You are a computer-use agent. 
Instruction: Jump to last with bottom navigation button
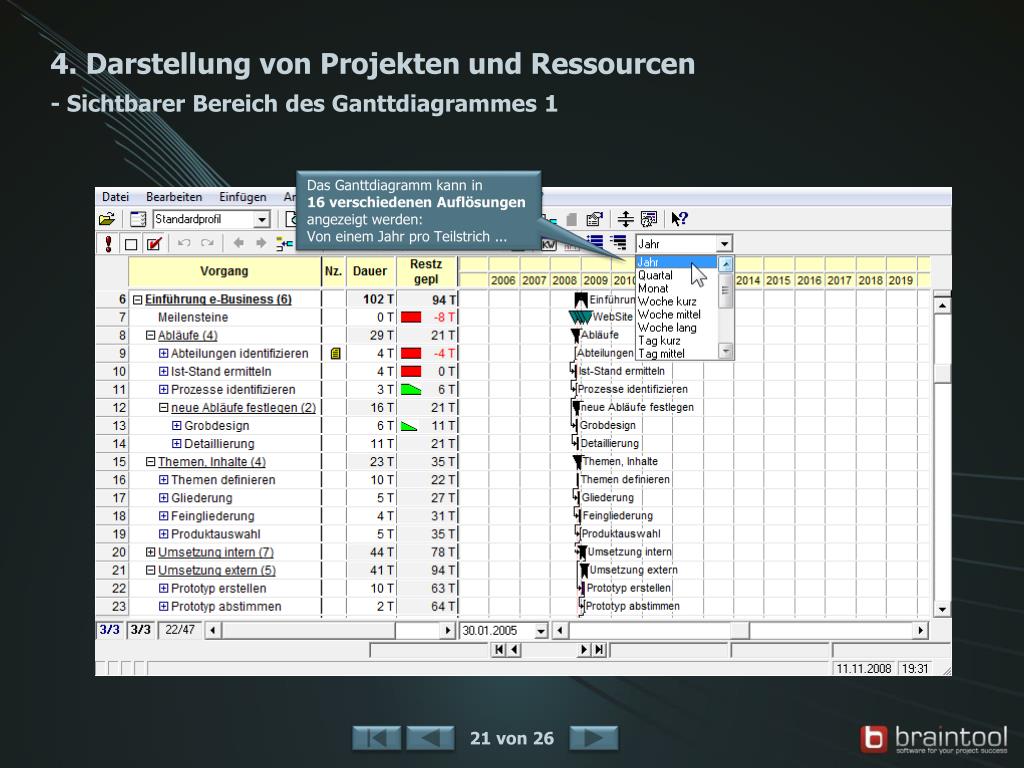pos(600,650)
